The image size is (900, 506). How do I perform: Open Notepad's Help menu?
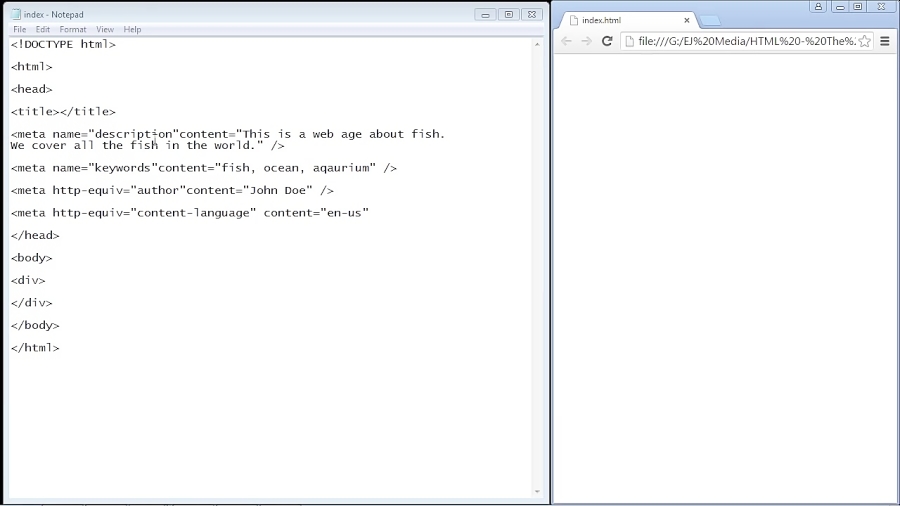(132, 30)
